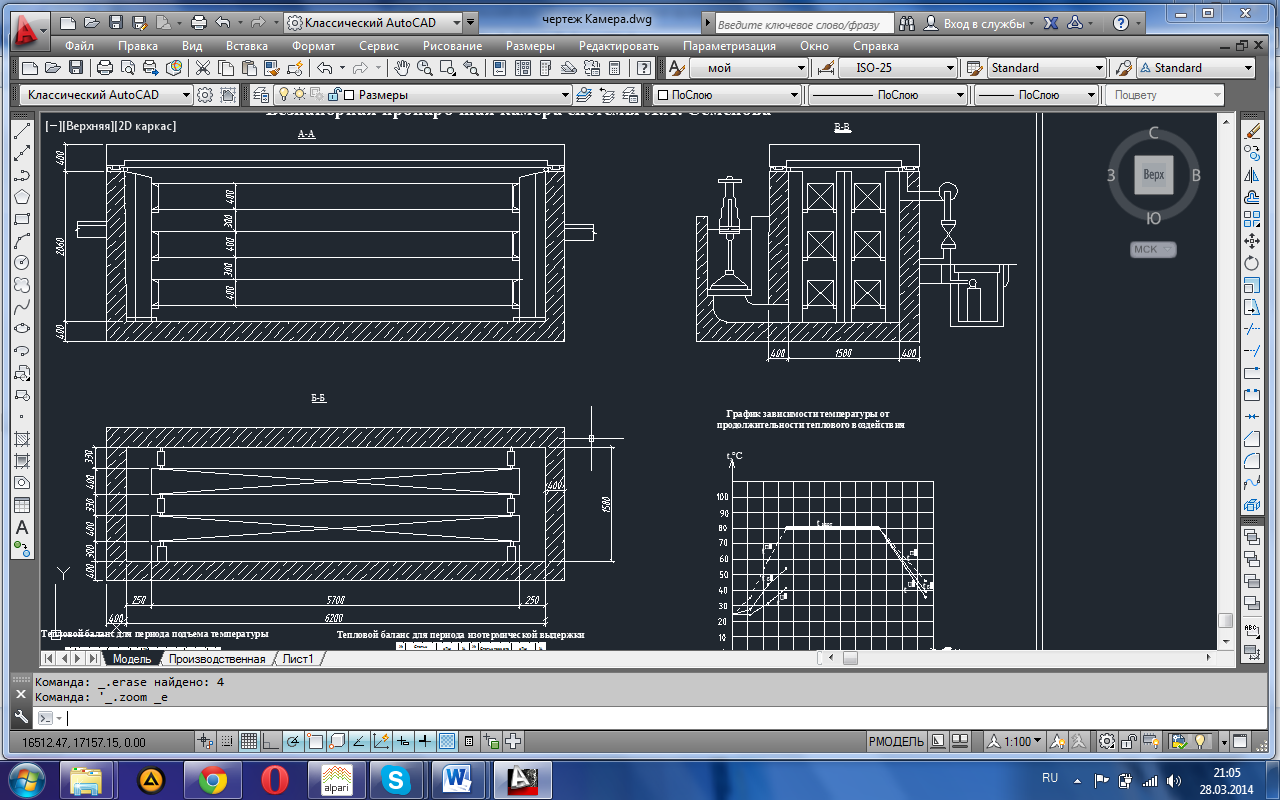Select the Multiline Text A tool
The width and height of the screenshot is (1280, 800).
coord(22,527)
